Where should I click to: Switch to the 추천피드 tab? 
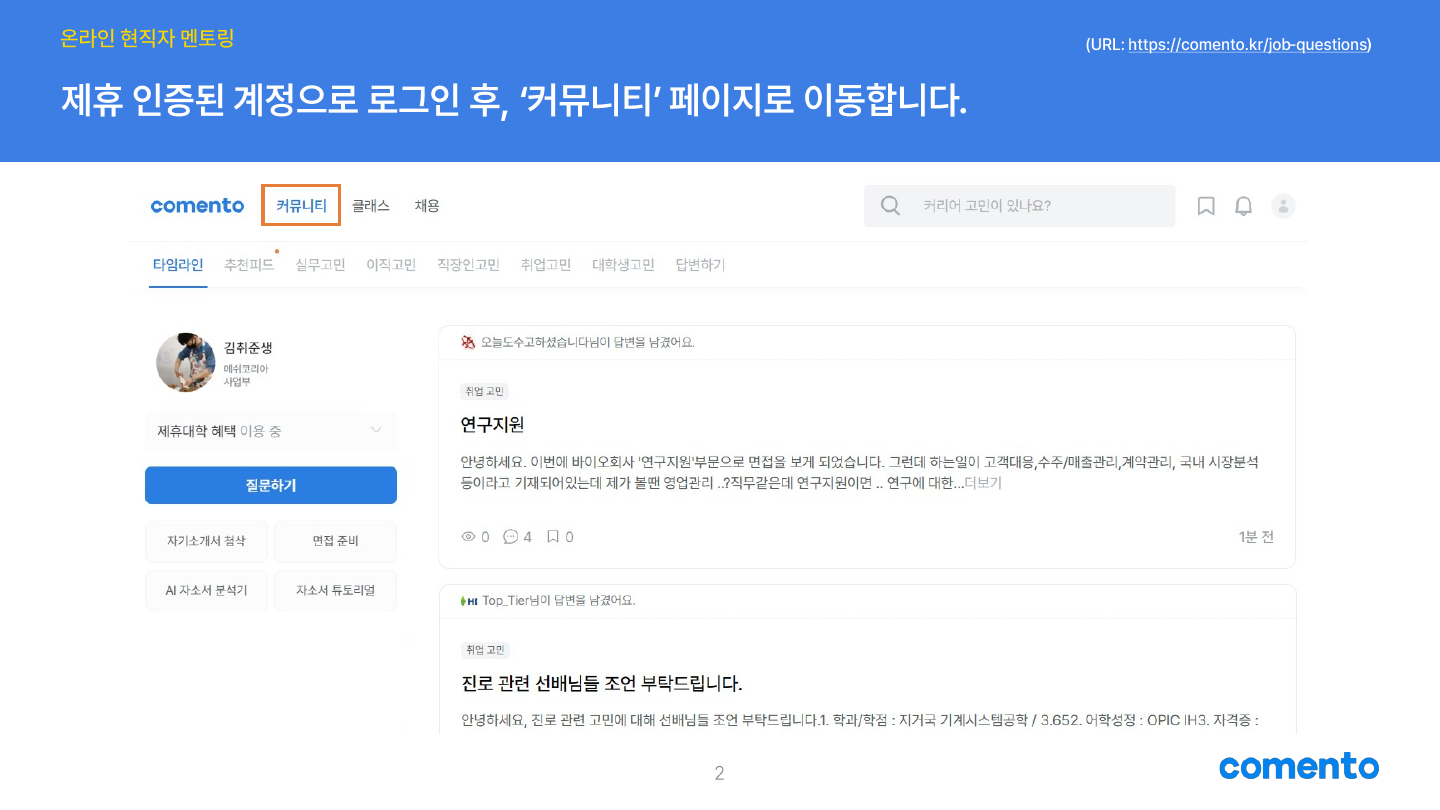pos(249,265)
